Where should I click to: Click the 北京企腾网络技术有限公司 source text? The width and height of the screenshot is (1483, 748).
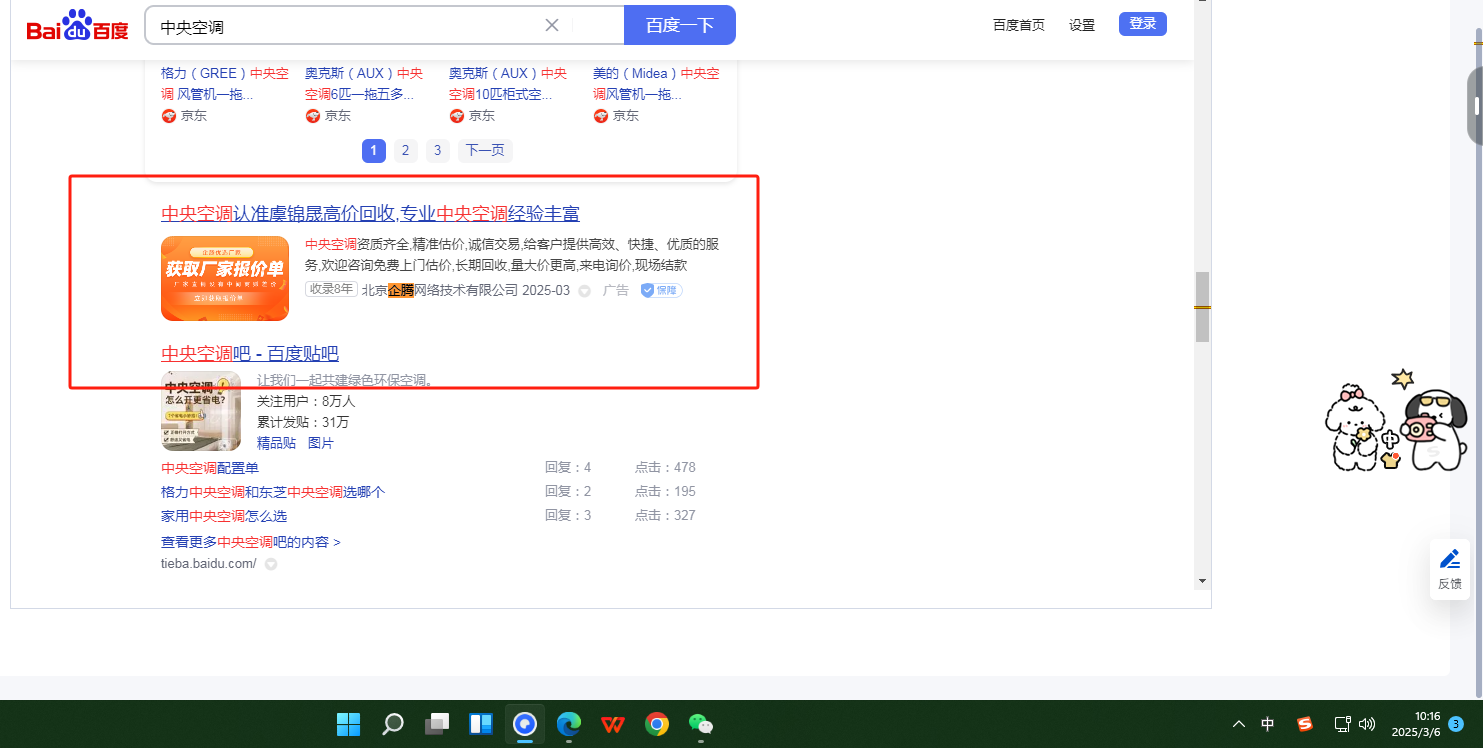(x=440, y=291)
